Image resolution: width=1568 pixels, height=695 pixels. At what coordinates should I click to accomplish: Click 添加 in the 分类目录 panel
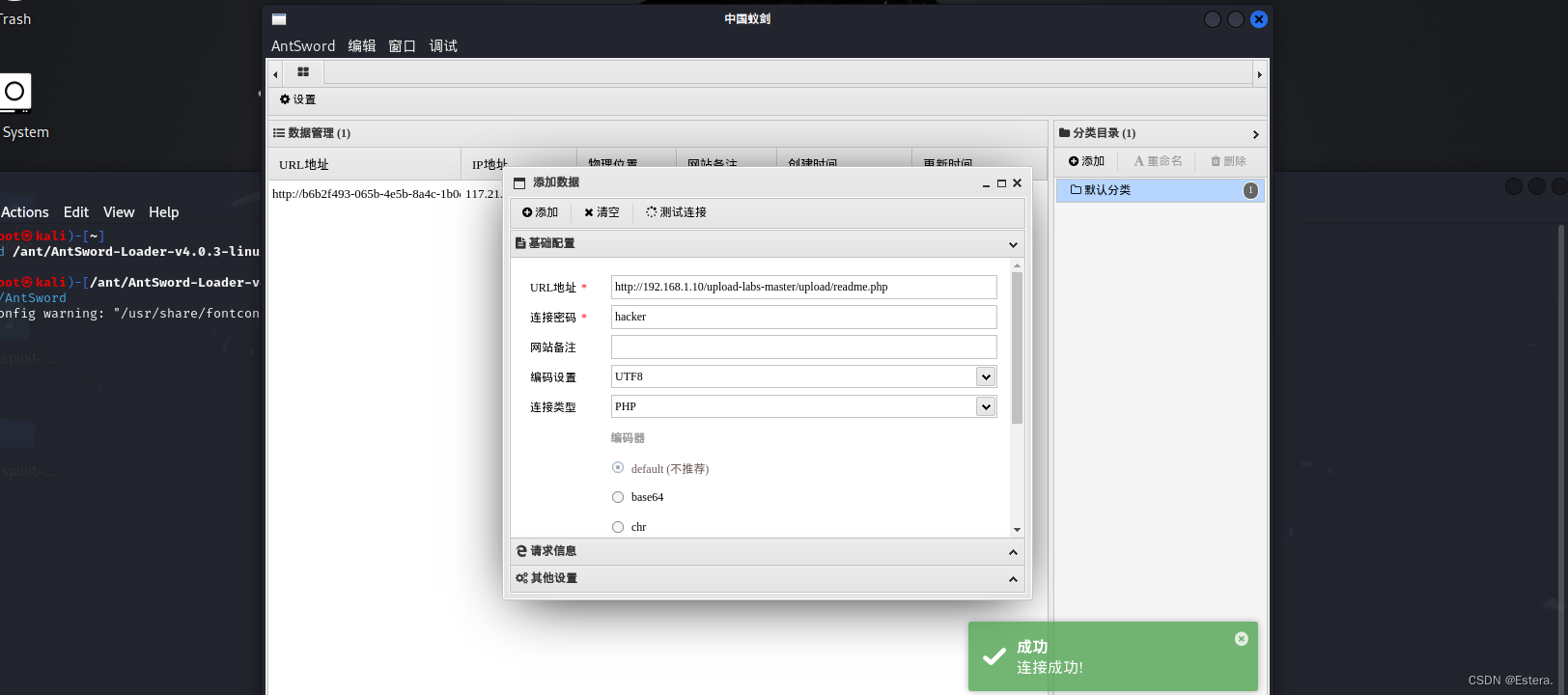[1086, 161]
